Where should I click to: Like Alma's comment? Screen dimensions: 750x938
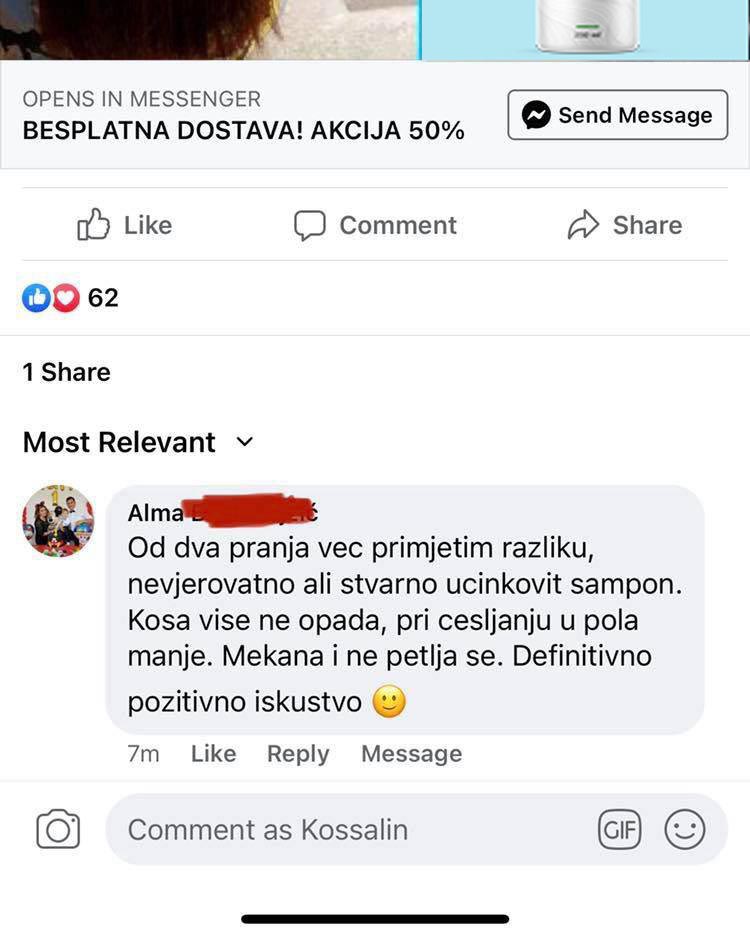(213, 753)
